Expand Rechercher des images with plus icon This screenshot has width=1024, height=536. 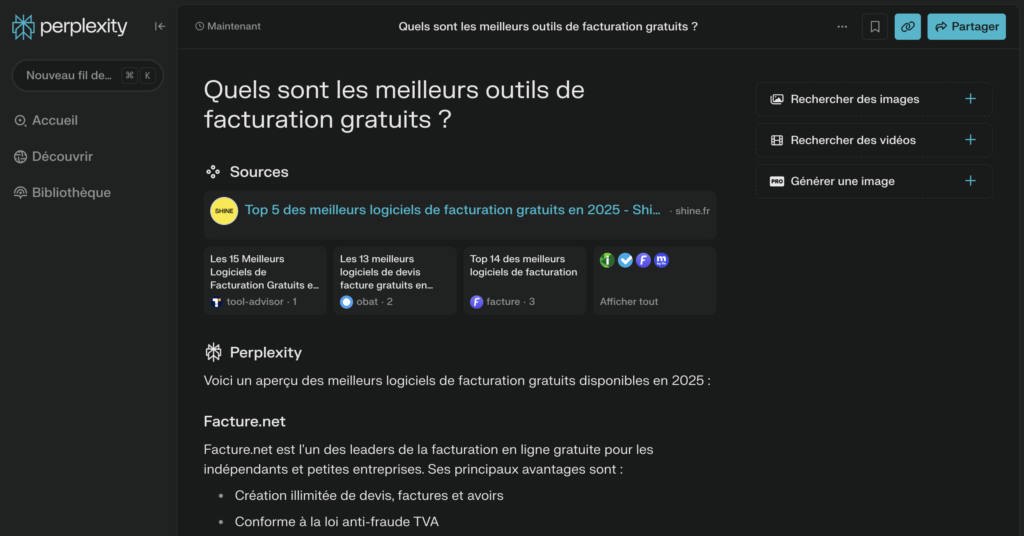tap(969, 99)
